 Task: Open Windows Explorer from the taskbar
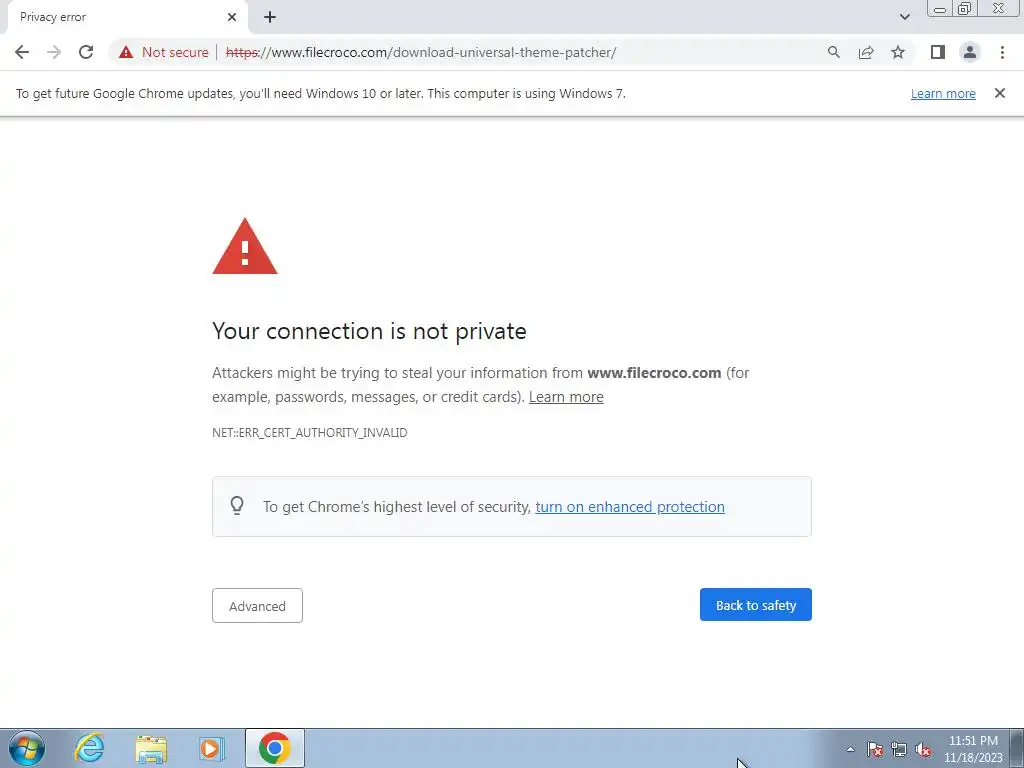pyautogui.click(x=151, y=749)
